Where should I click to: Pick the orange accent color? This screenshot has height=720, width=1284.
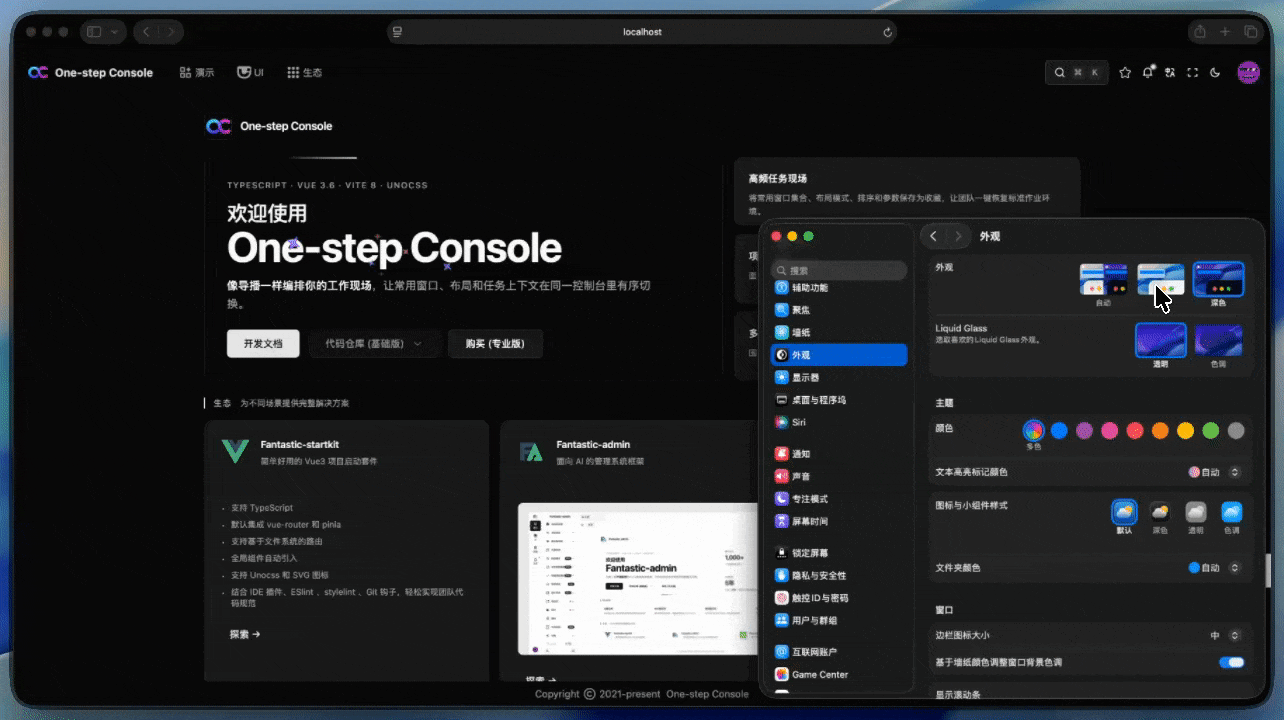click(x=1160, y=430)
